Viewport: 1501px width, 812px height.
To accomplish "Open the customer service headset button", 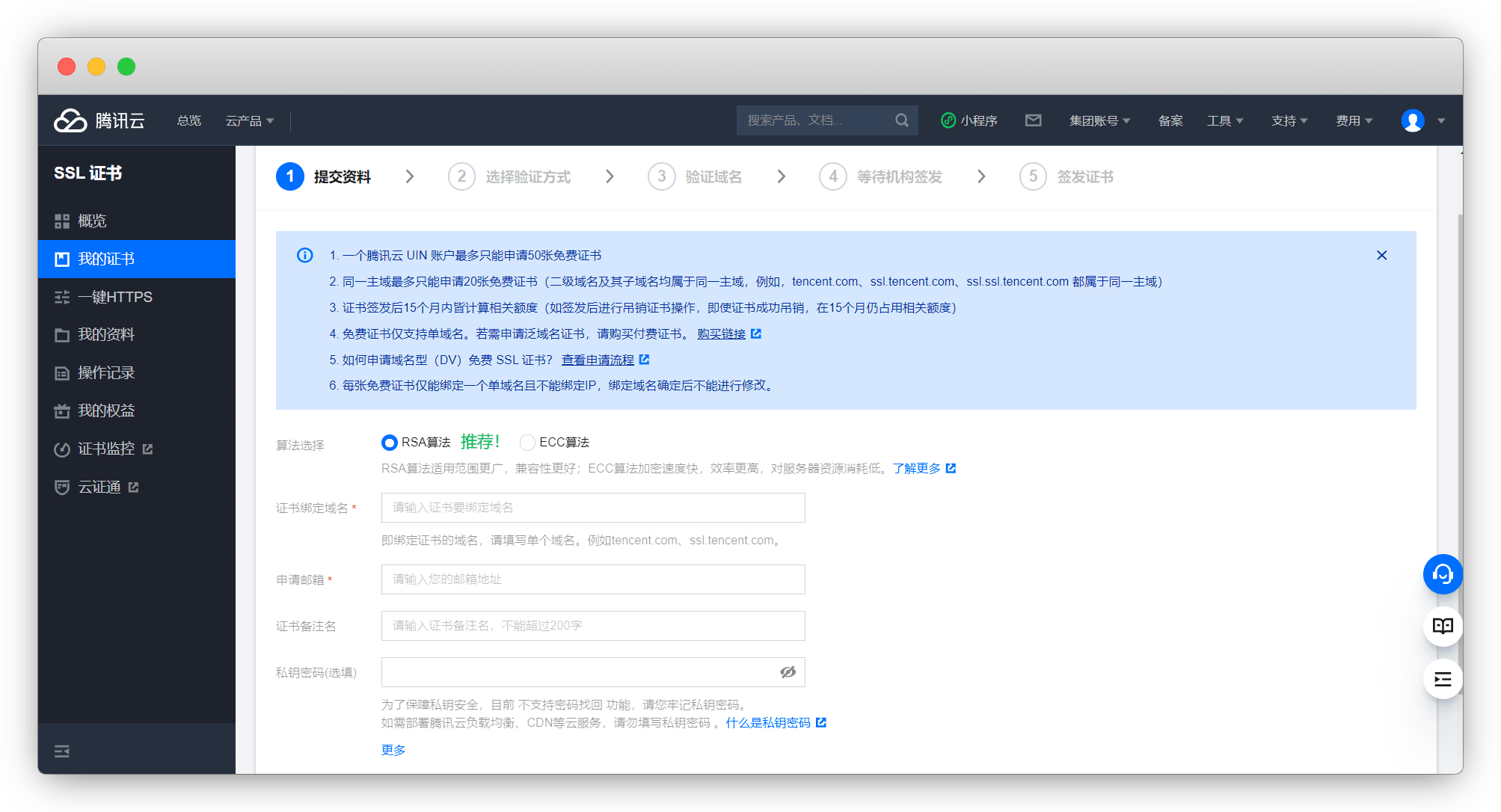I will click(1442, 574).
